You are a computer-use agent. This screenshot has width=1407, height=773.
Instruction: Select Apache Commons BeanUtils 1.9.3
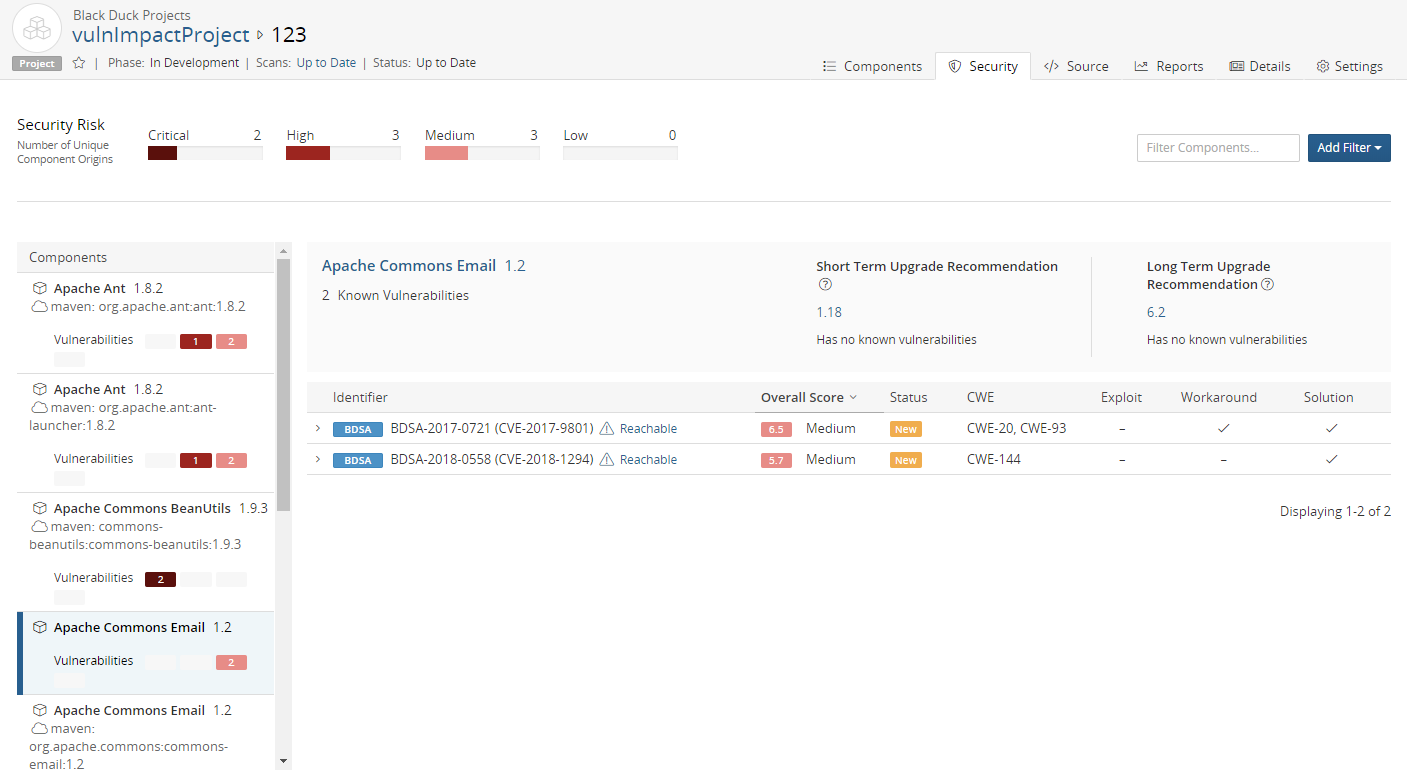(146, 552)
